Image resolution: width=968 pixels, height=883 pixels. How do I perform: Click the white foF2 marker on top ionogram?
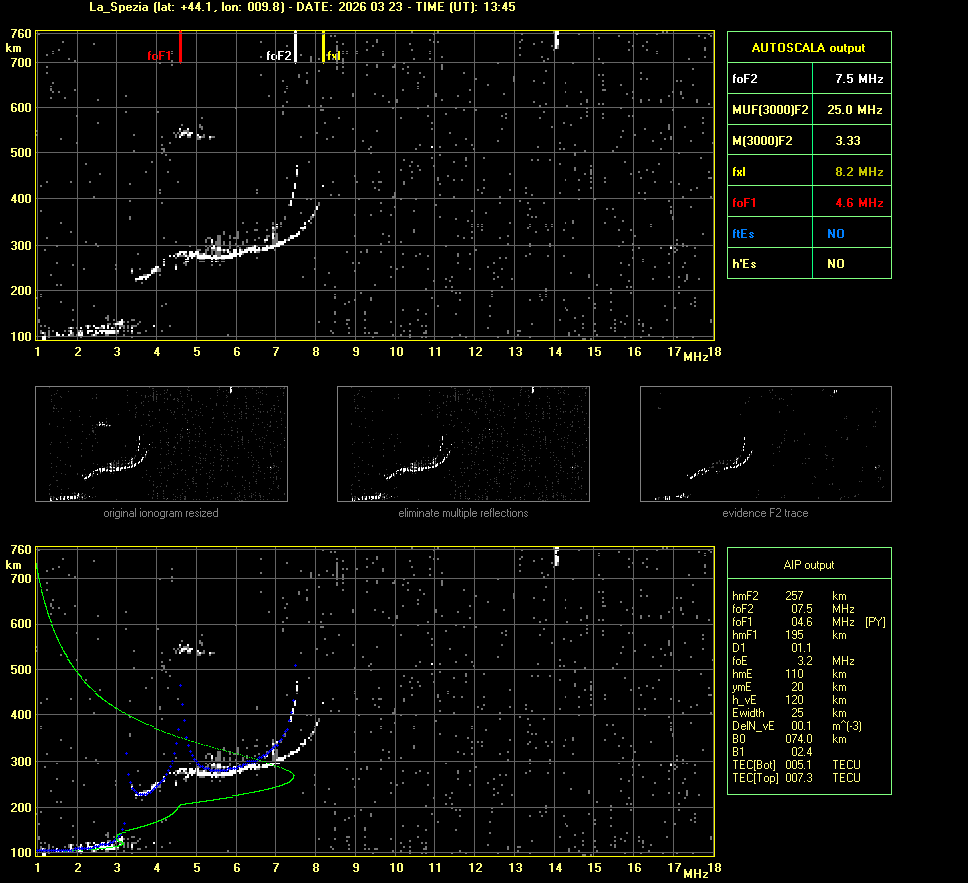(x=295, y=47)
